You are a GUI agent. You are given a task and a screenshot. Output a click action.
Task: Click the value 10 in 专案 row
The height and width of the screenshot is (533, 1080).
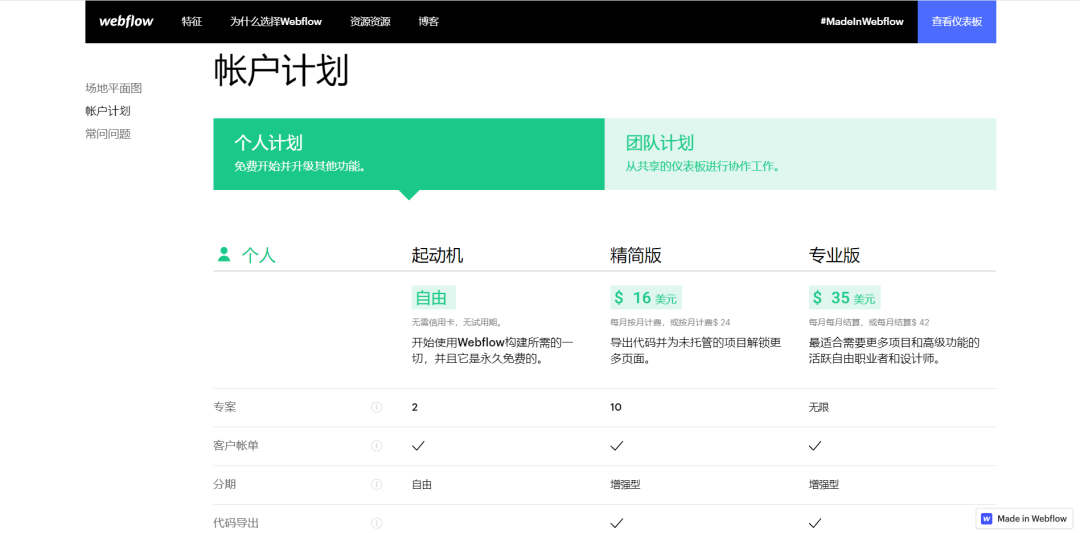(616, 407)
